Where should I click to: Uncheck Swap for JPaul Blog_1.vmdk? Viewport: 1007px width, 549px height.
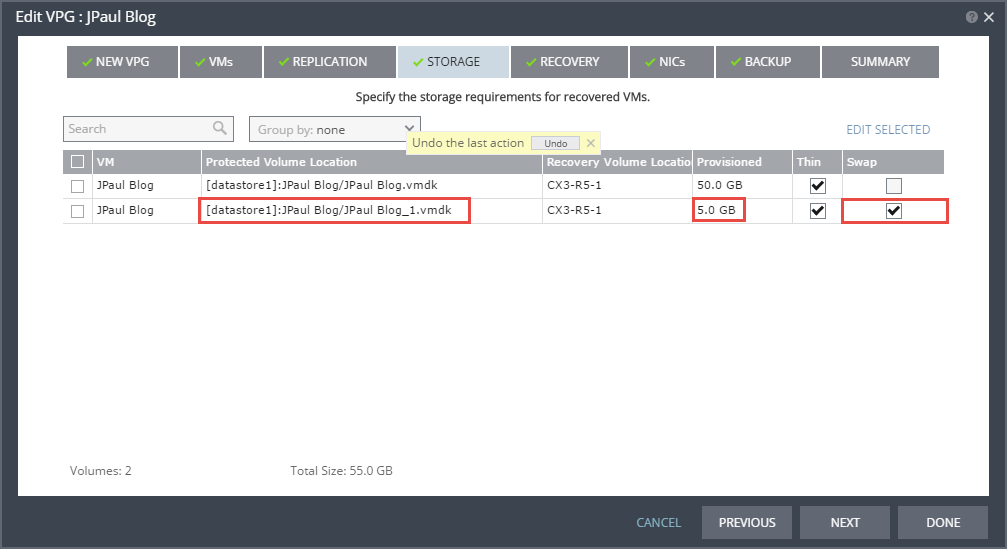[x=894, y=211]
